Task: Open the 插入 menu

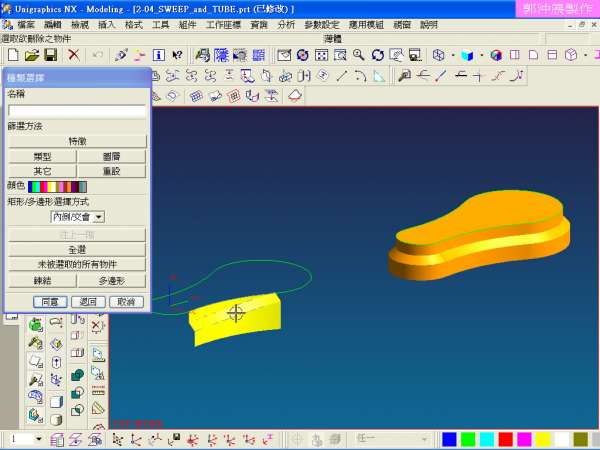Action: 106,25
